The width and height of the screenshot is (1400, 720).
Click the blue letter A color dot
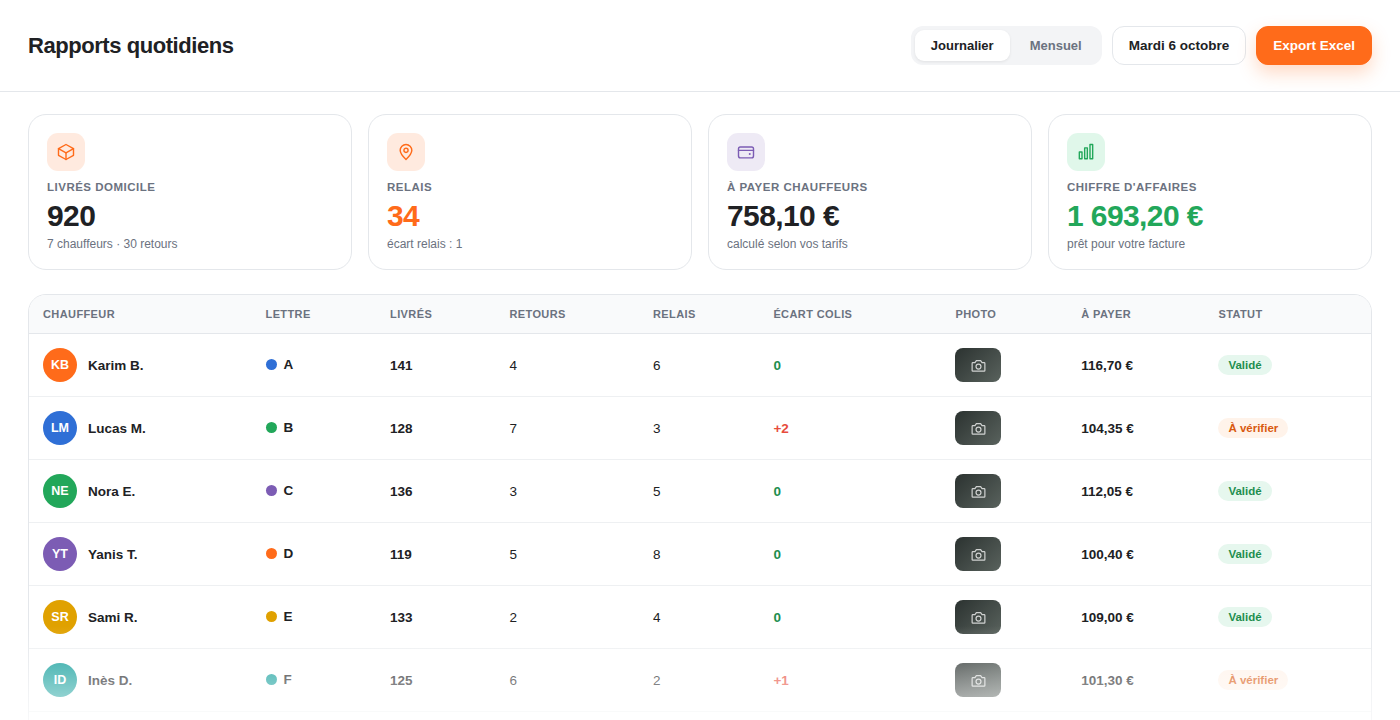coord(271,365)
